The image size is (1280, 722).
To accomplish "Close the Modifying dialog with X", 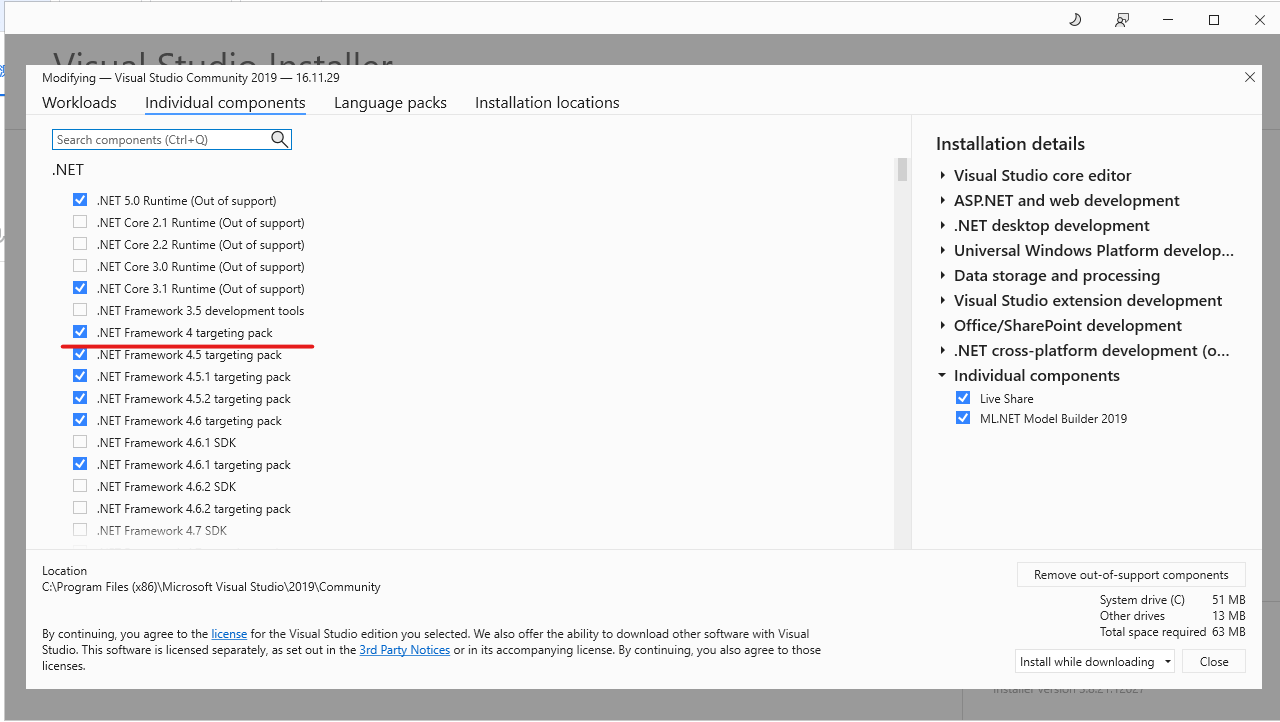I will pyautogui.click(x=1250, y=77).
